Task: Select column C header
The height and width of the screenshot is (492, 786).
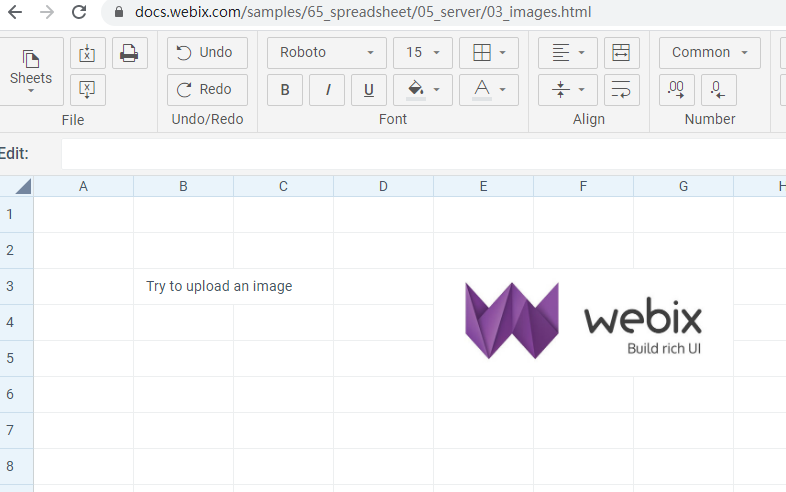Action: (283, 187)
